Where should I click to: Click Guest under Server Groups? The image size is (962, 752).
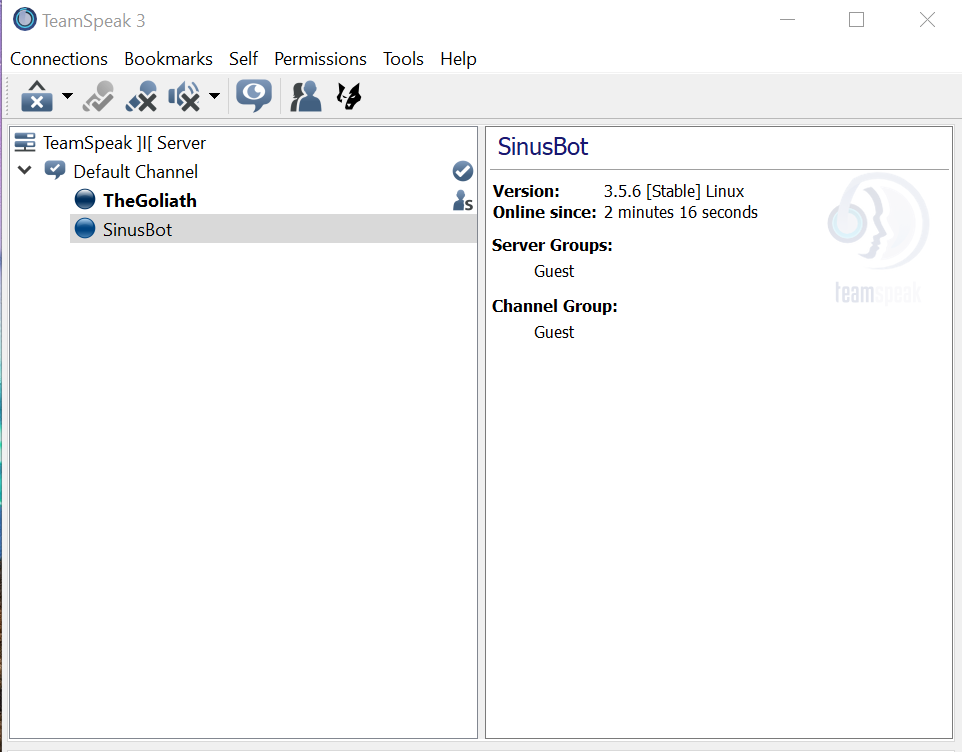(554, 271)
